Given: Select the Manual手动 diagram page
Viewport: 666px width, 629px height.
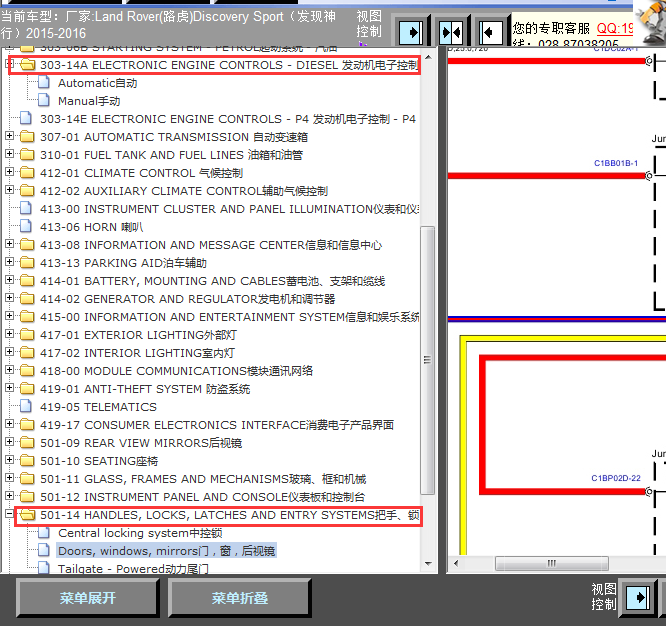Looking at the screenshot, I should click(89, 101).
